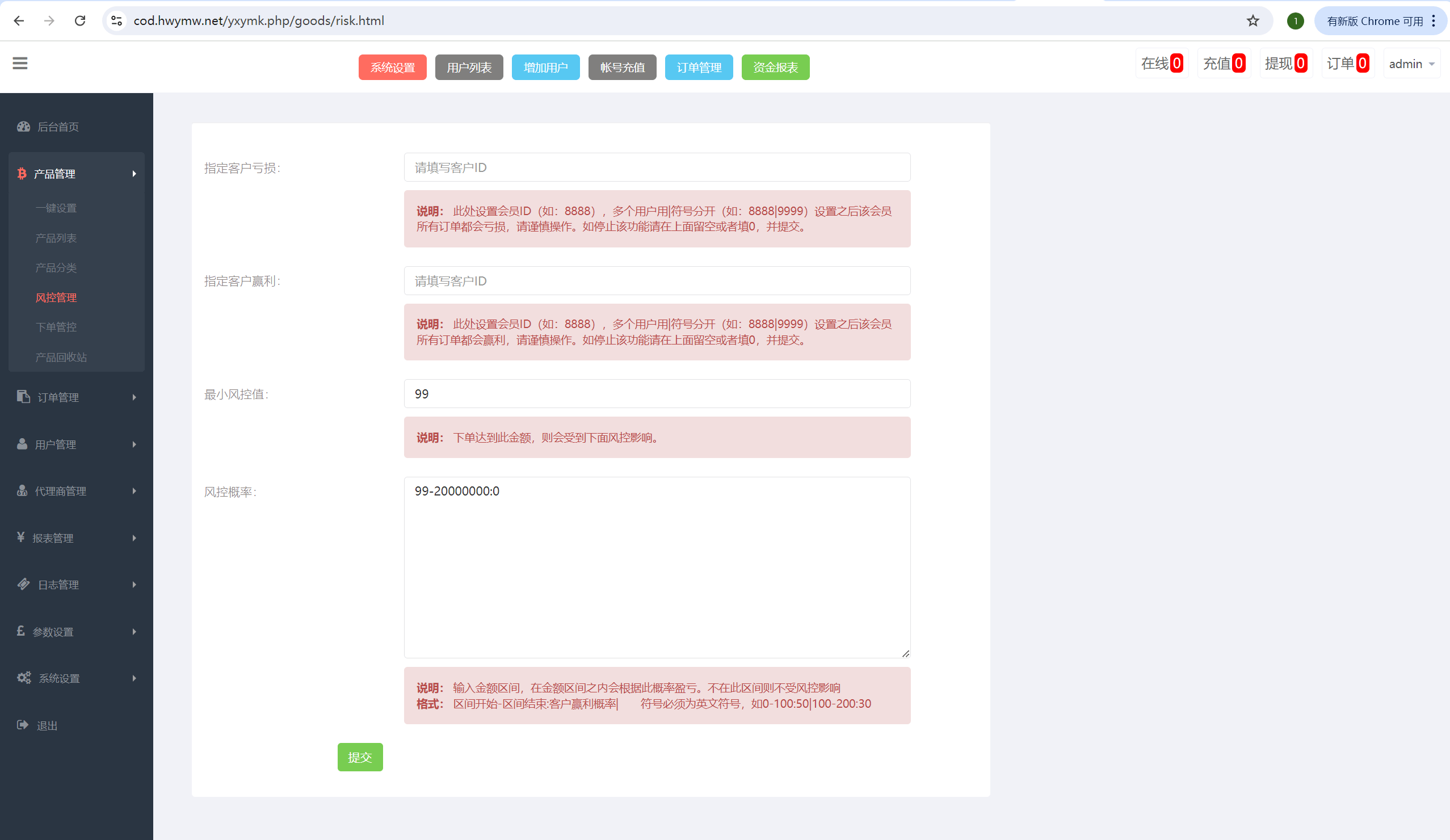
Task: Collapse the 产品管理 menu arrow
Action: [x=134, y=174]
